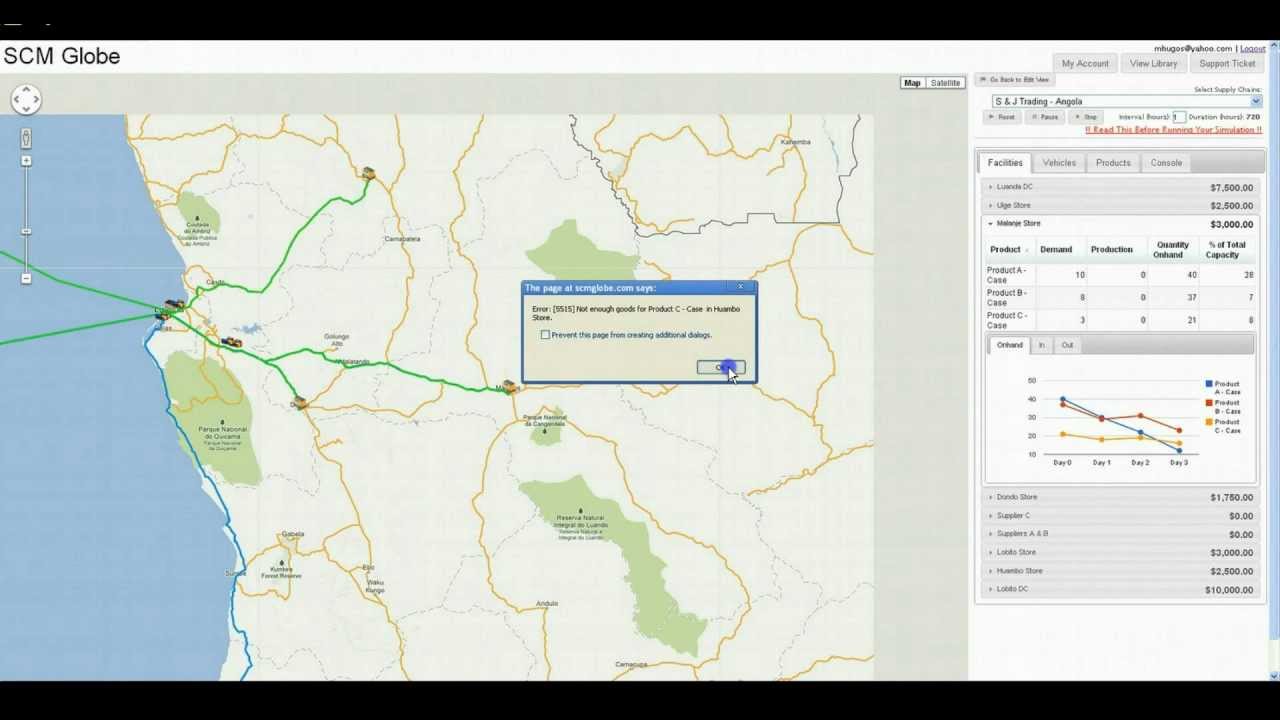
Task: Click the Product C - Case table row
Action: tap(1120, 320)
